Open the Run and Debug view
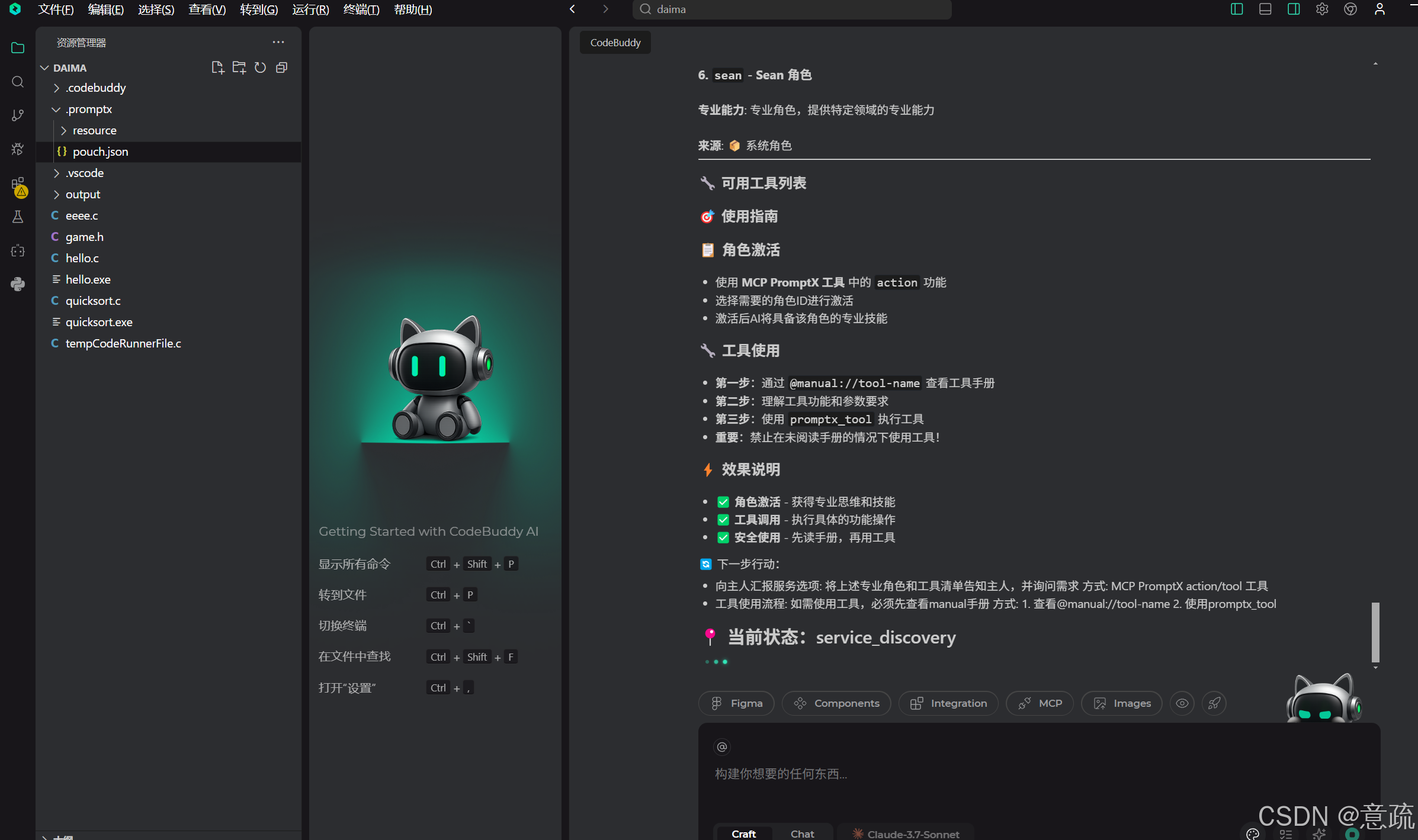The image size is (1418, 840). click(x=17, y=149)
